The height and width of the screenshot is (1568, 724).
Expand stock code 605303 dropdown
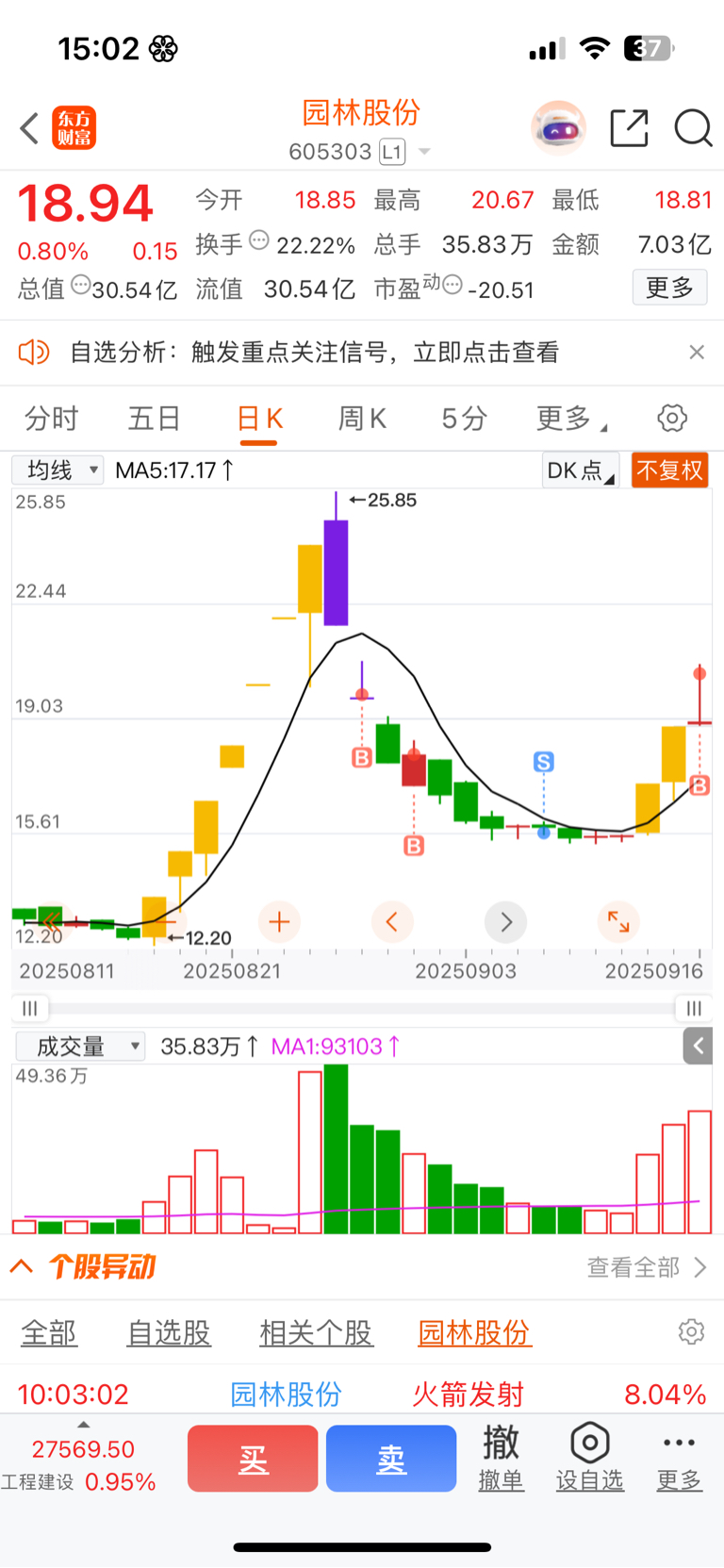(x=424, y=152)
